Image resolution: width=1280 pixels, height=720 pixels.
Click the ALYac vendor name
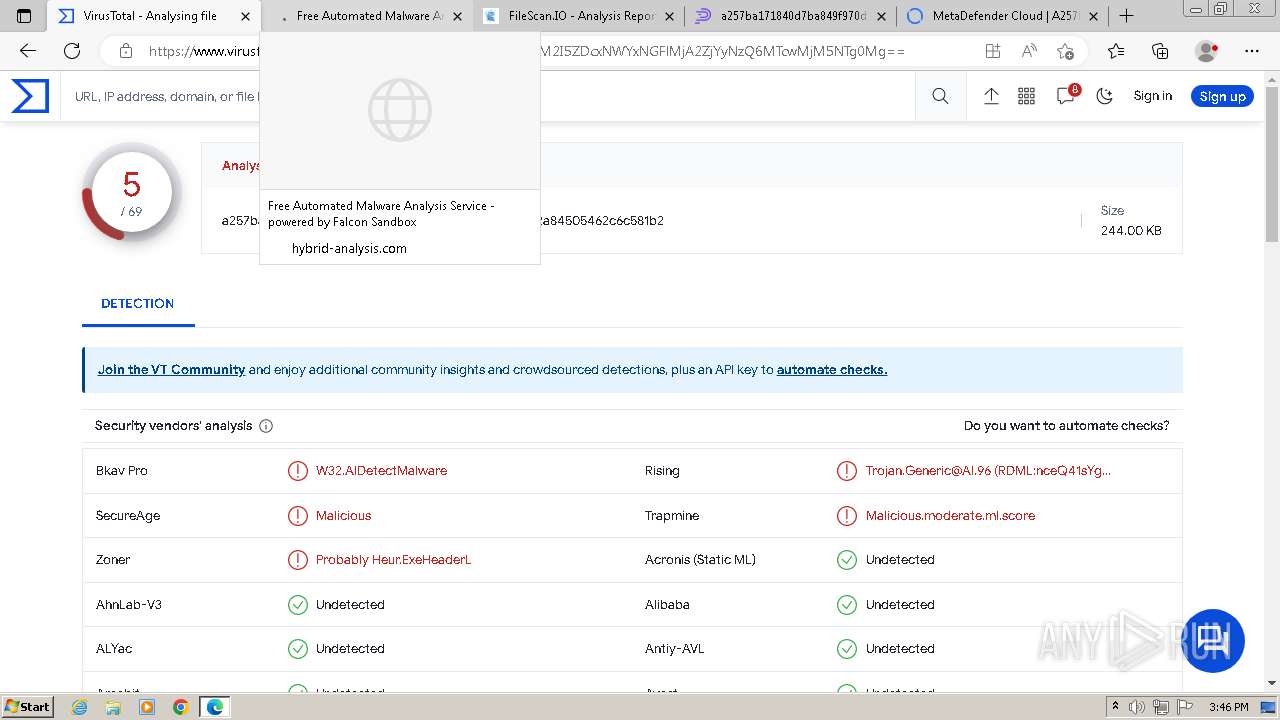(x=114, y=648)
